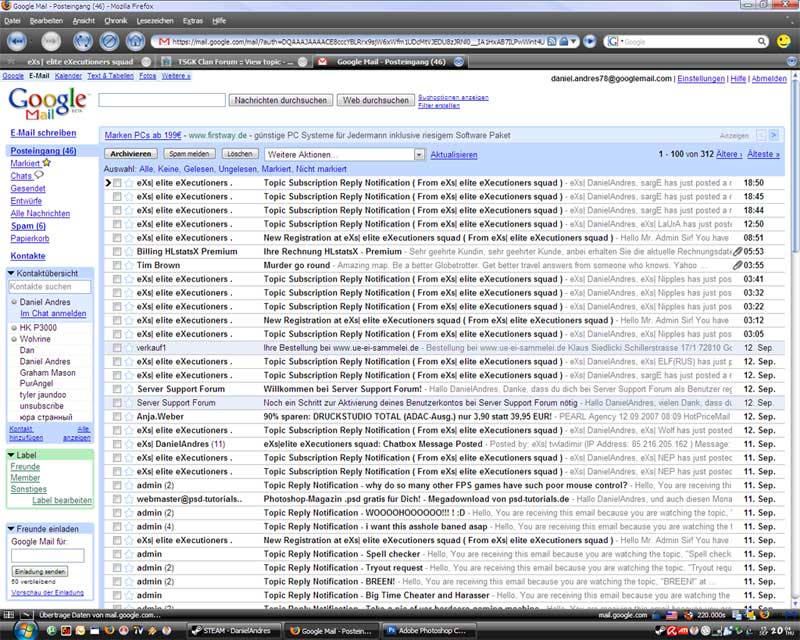Click the browser Home button
This screenshot has width=800, height=640.
pos(136,41)
